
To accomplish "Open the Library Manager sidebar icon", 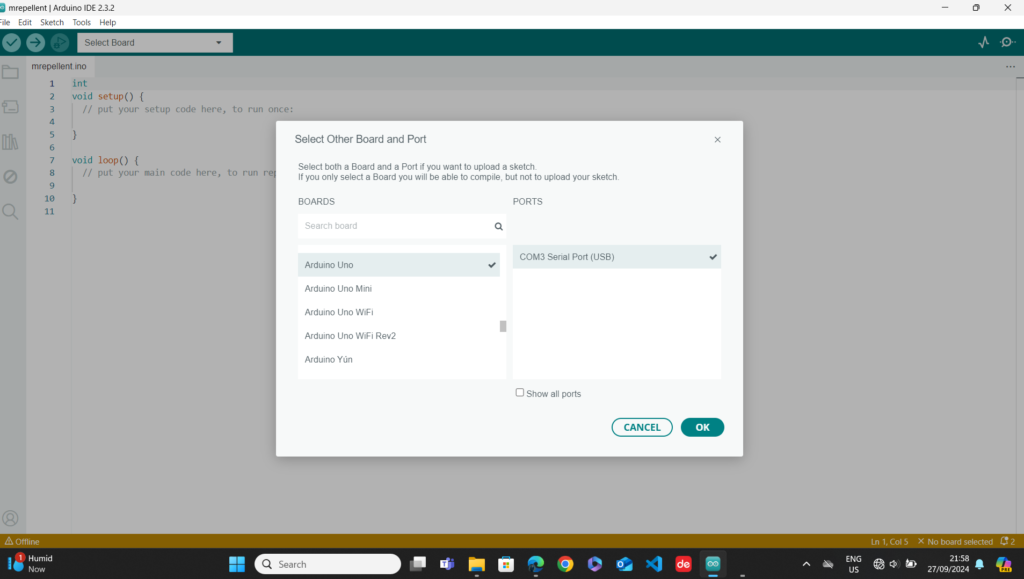I will [x=10, y=142].
